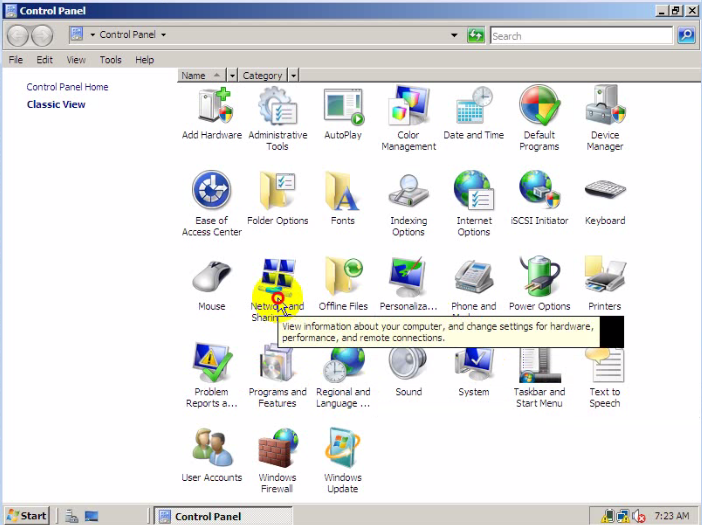Open Internet Options
Viewport: 702px width, 525px height.
point(474,204)
